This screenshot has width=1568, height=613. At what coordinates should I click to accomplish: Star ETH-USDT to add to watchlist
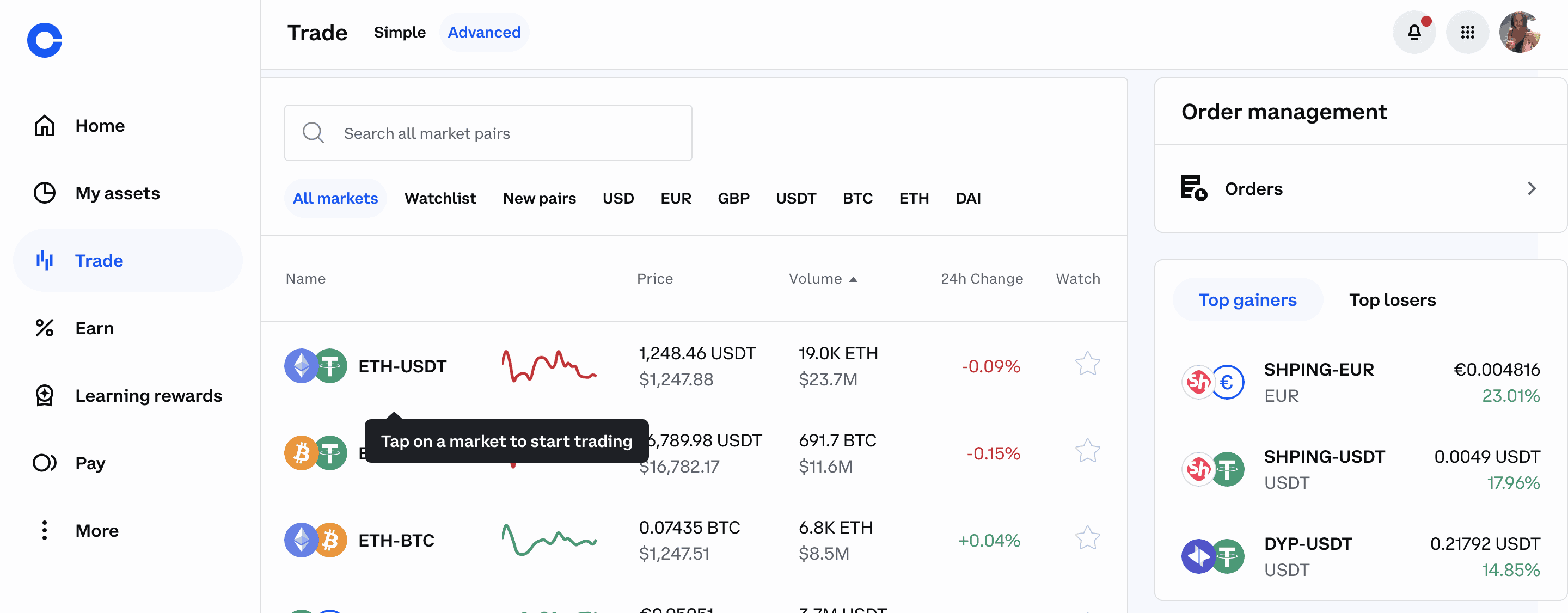[1087, 365]
